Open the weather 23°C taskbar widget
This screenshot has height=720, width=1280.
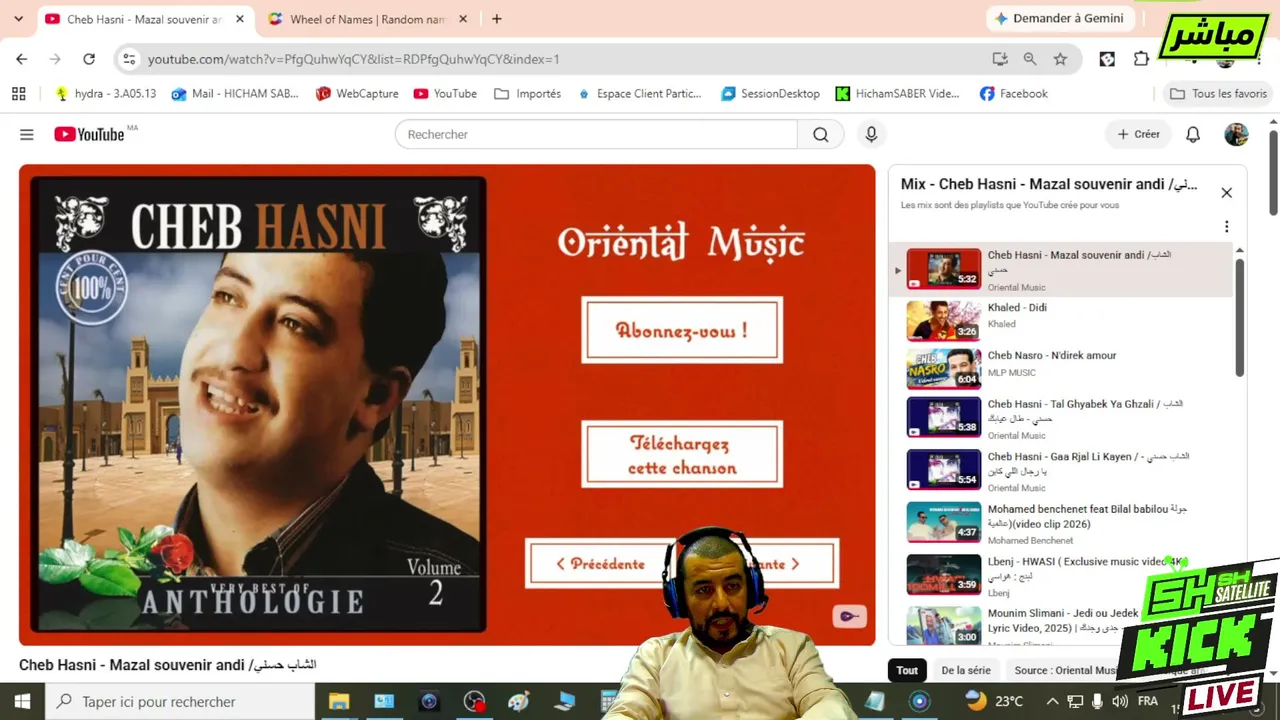[995, 701]
